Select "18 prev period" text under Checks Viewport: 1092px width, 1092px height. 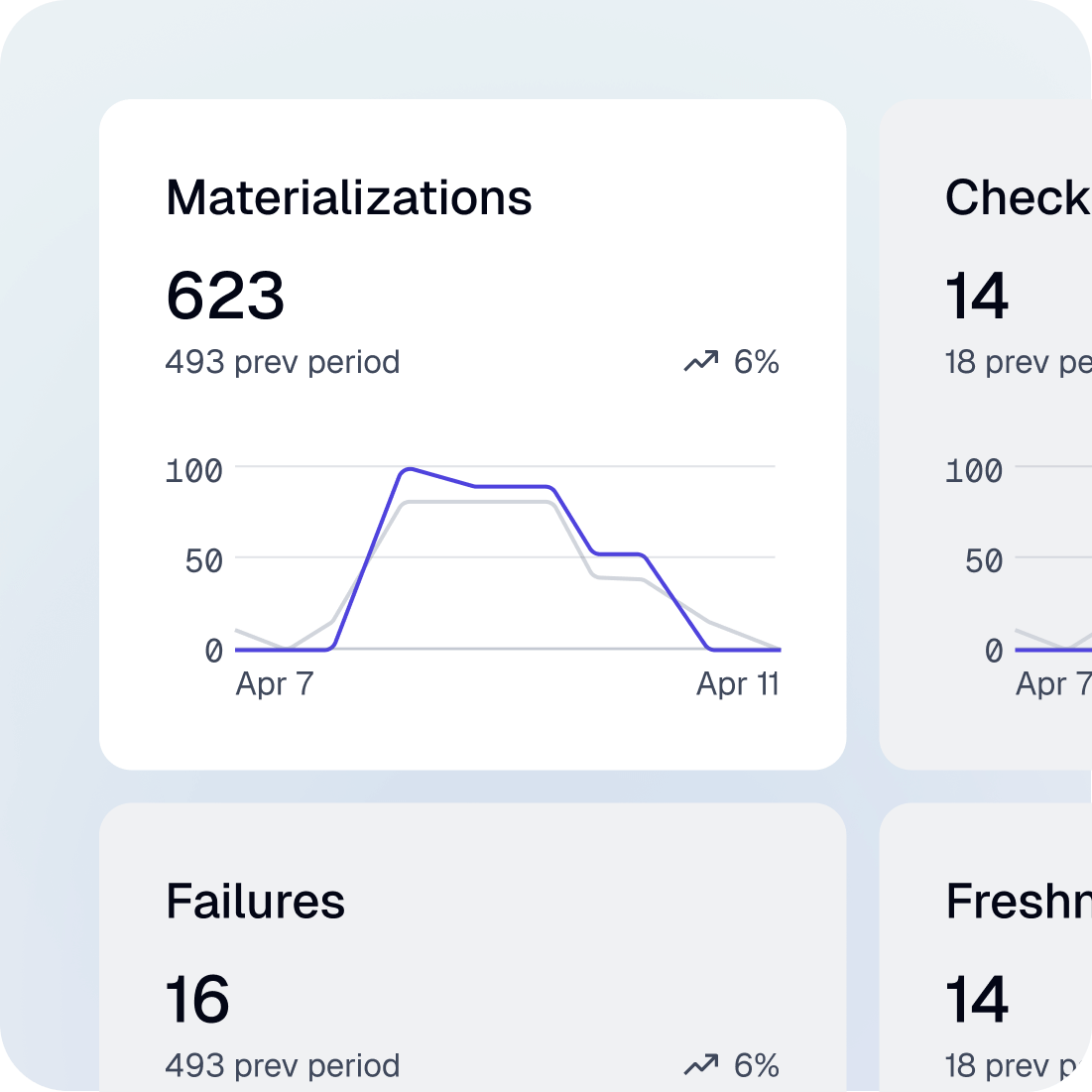1018,362
